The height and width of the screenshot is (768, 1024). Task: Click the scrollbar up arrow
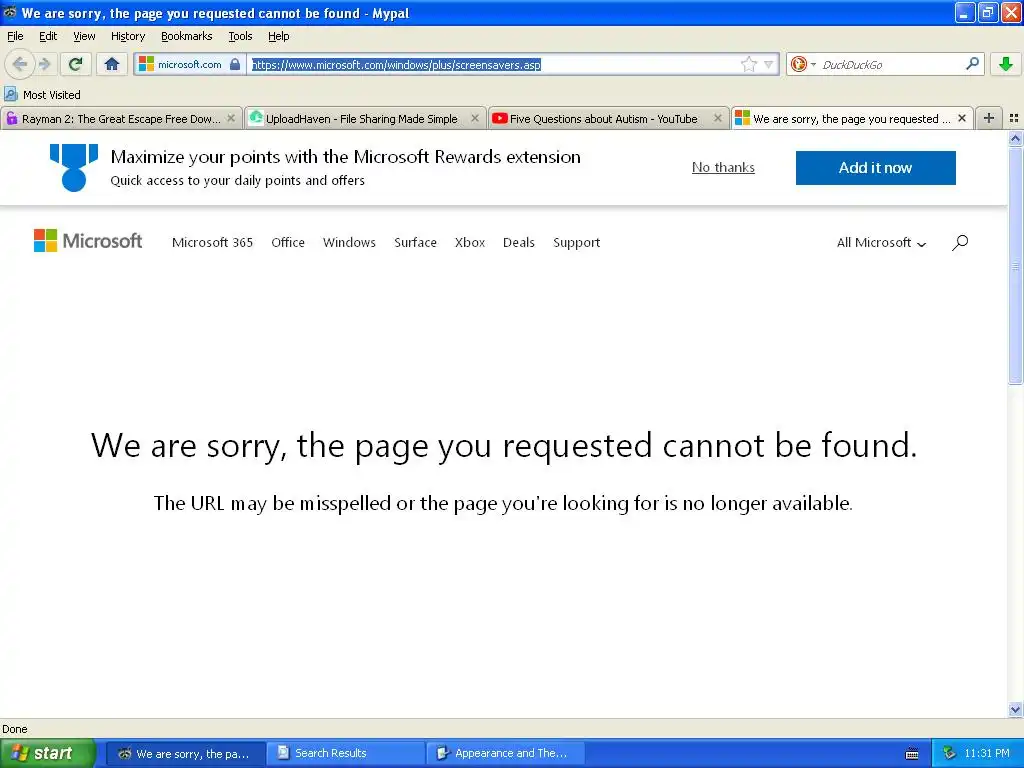coord(1015,138)
